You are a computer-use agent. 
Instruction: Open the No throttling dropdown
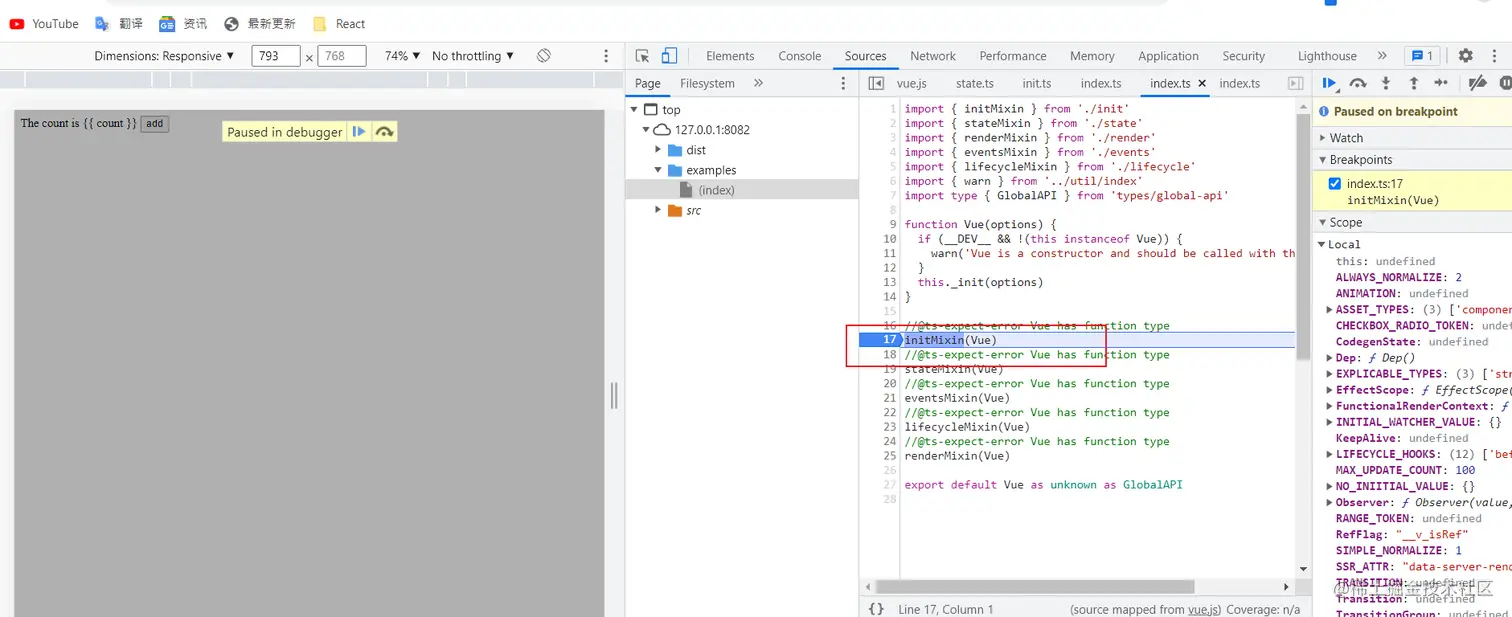pyautogui.click(x=473, y=56)
